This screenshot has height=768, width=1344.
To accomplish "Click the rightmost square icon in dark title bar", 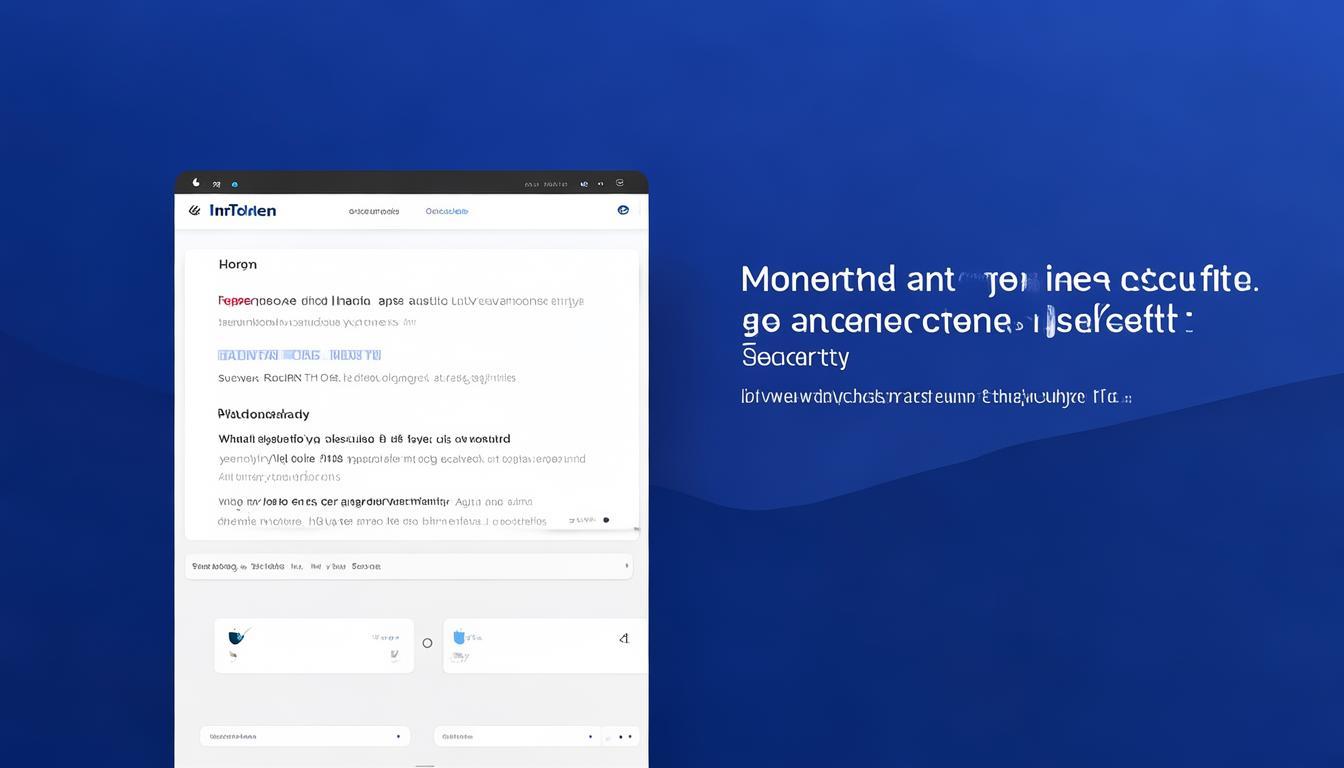I will (620, 183).
